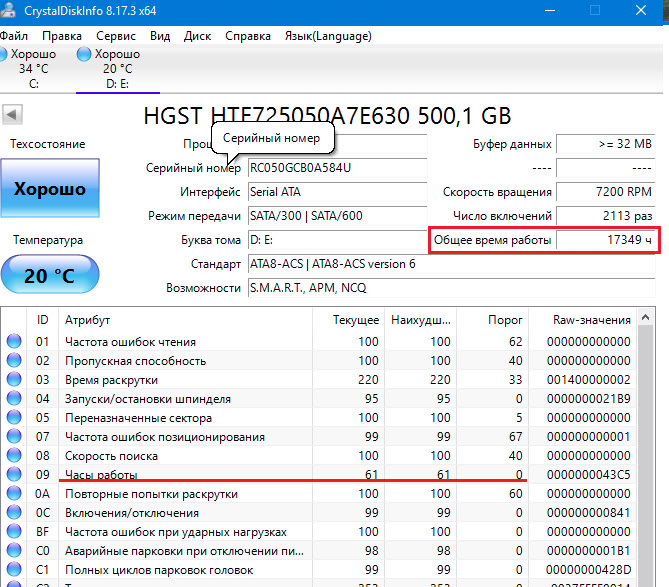Screen dimensions: 669x587
Task: Click the 2113 раз power-on count field
Action: tap(605, 216)
